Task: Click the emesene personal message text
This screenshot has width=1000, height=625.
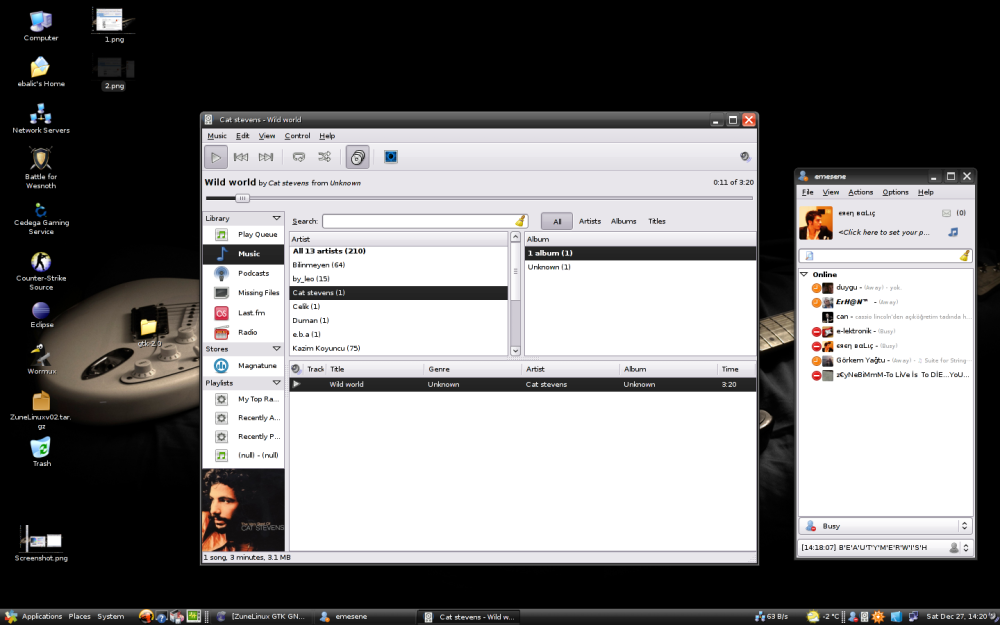Action: pyautogui.click(x=883, y=232)
